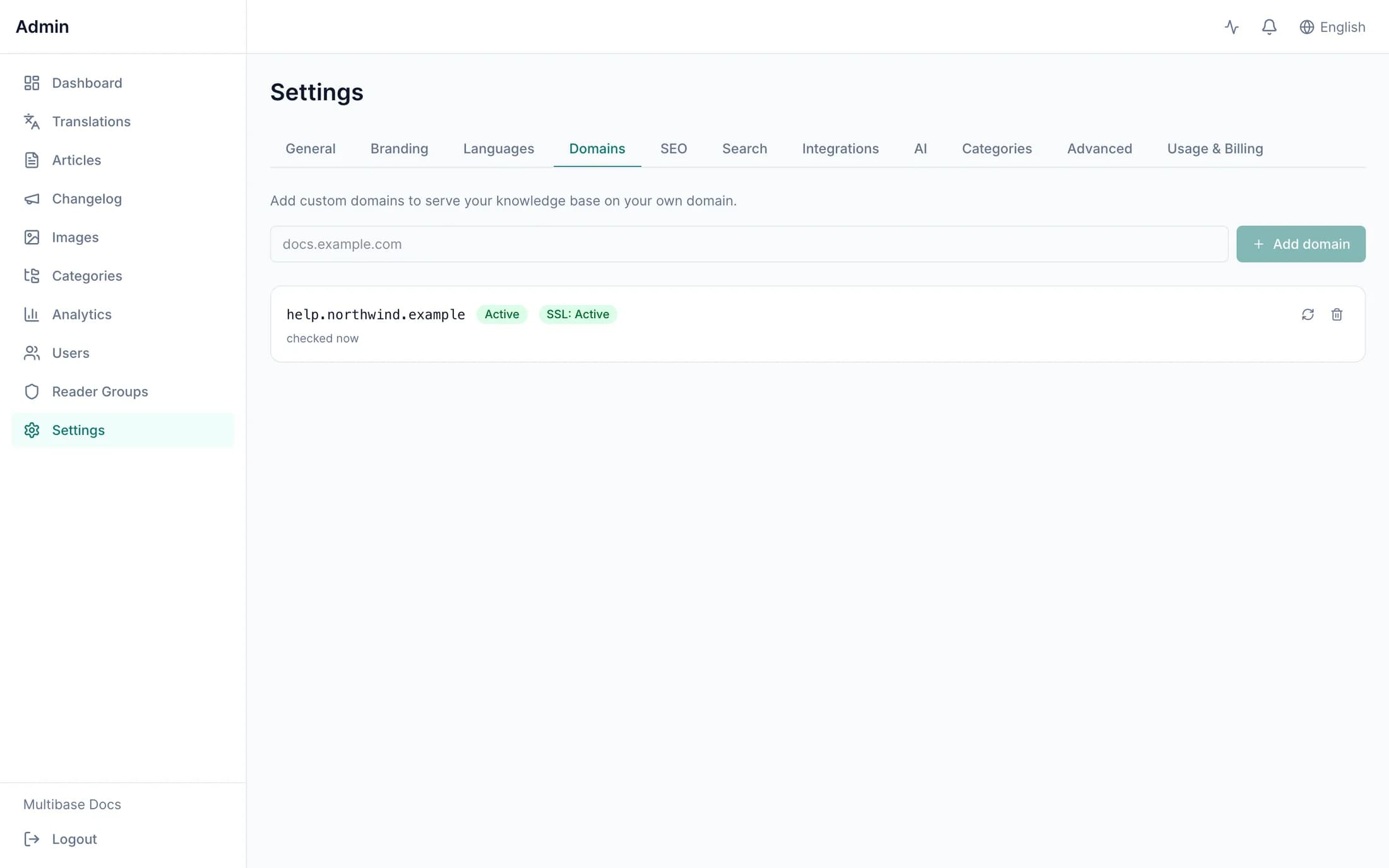The width and height of the screenshot is (1389, 868).
Task: Refresh help.northwind.example domain status
Action: 1308,314
